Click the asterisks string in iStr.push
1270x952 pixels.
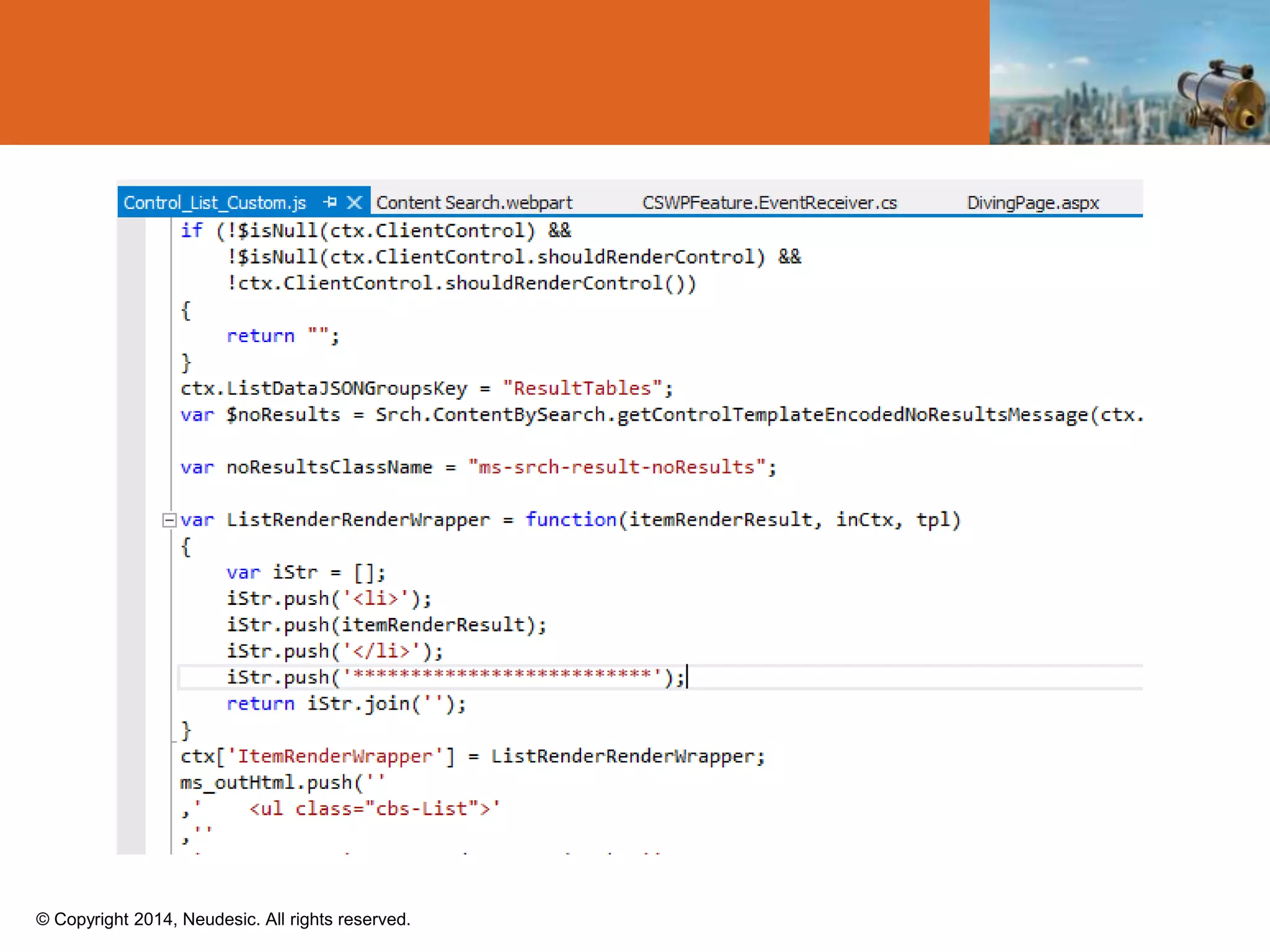coord(502,676)
